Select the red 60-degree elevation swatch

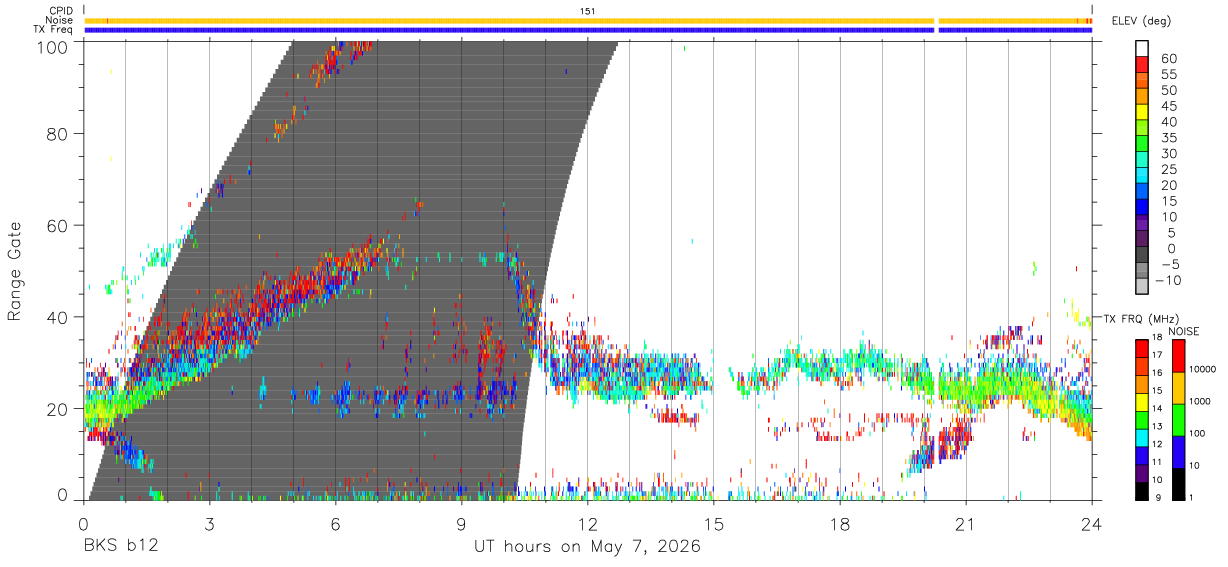[1142, 64]
